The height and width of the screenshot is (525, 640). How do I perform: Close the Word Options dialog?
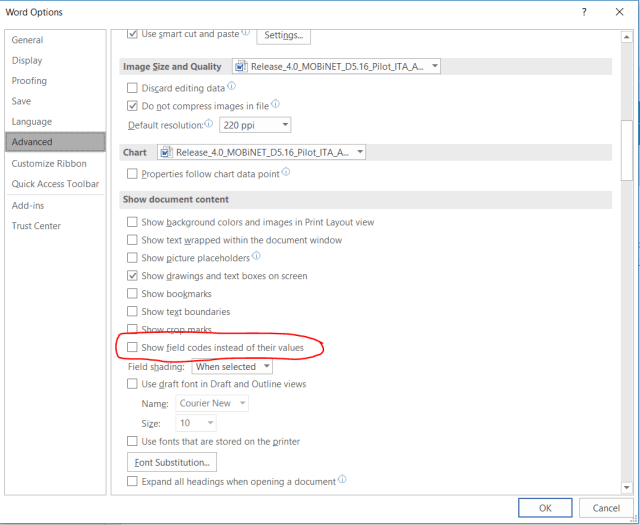tap(619, 12)
